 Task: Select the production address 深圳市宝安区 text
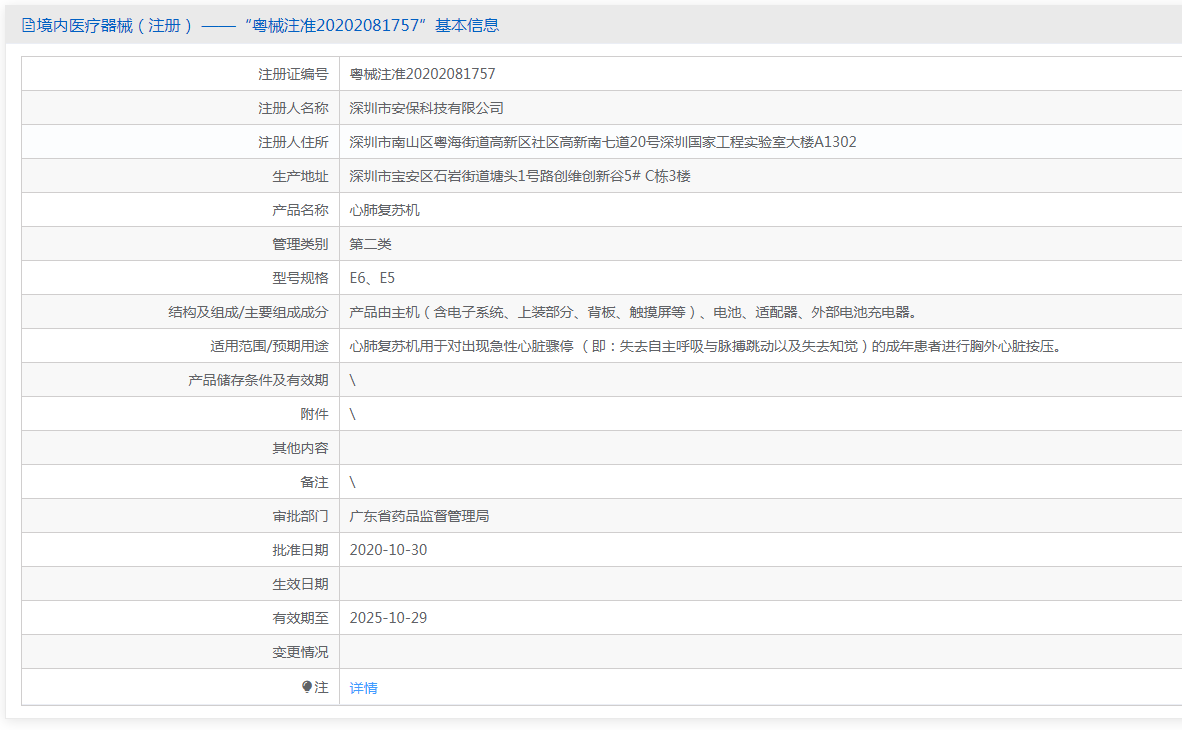click(519, 176)
